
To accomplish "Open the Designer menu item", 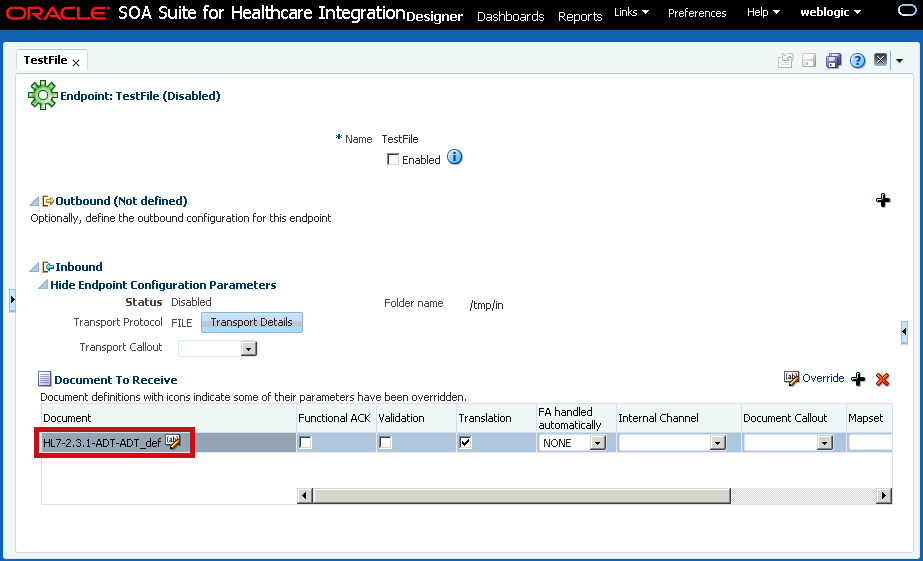I will [434, 16].
